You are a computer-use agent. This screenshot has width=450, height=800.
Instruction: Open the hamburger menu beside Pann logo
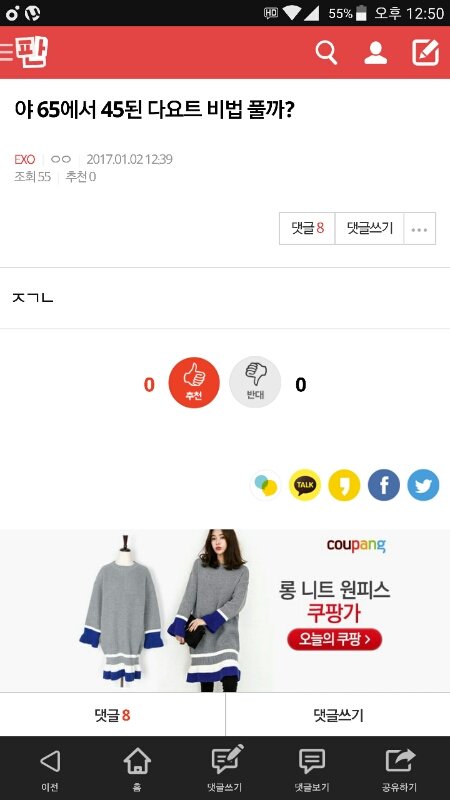click(6, 53)
